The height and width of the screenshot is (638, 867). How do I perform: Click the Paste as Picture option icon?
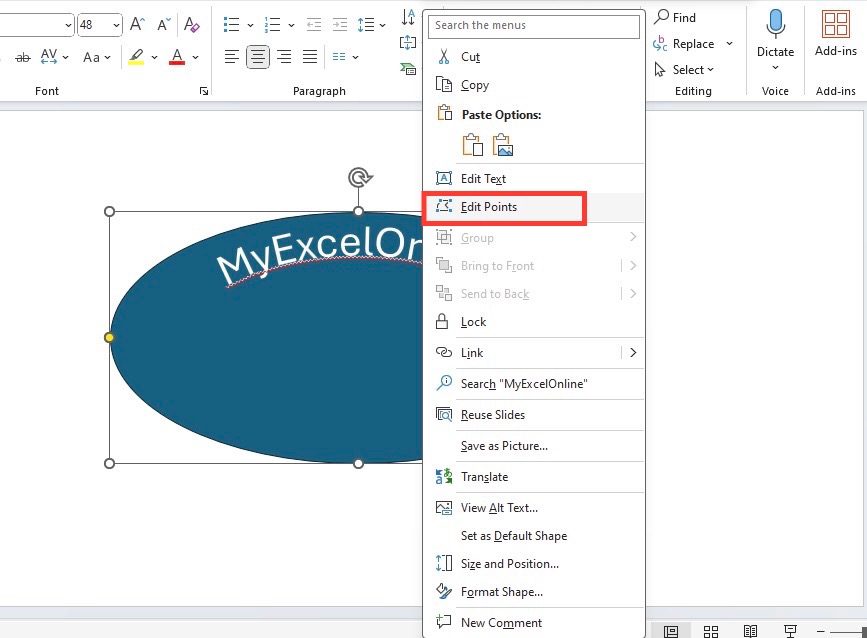point(503,145)
